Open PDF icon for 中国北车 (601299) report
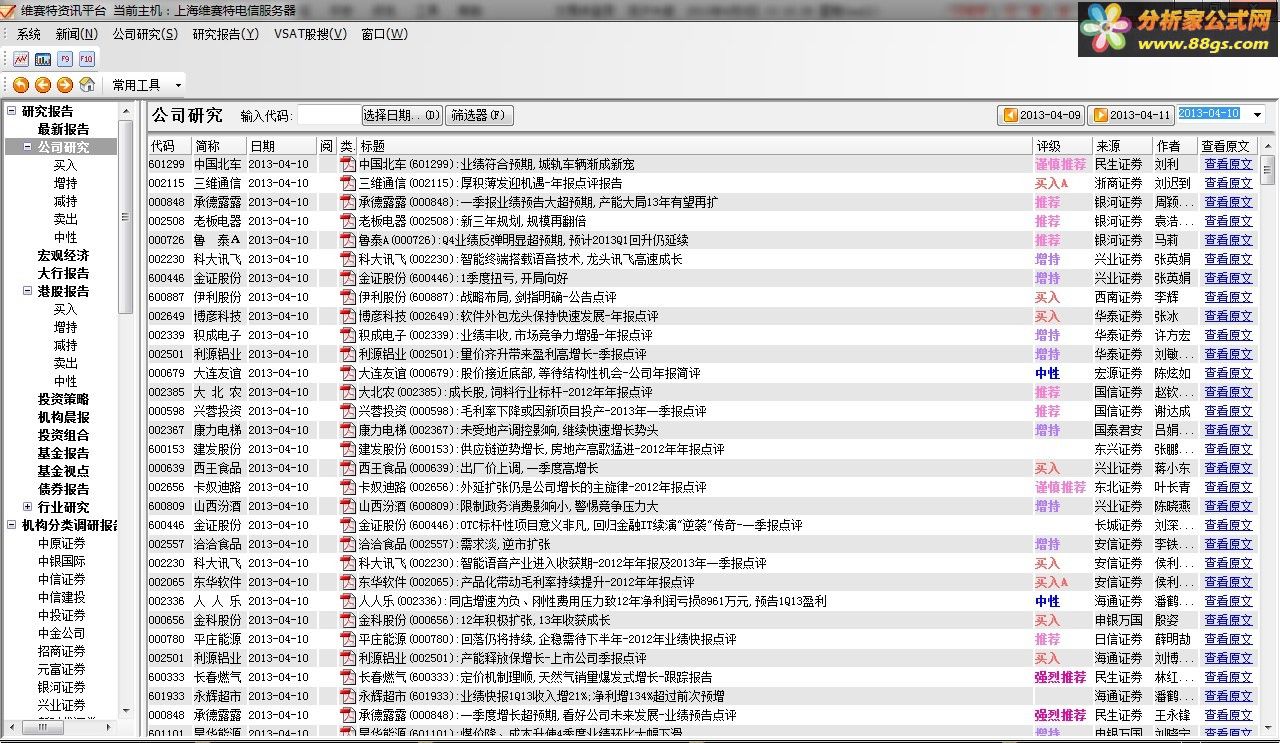This screenshot has width=1280, height=743. [349, 164]
